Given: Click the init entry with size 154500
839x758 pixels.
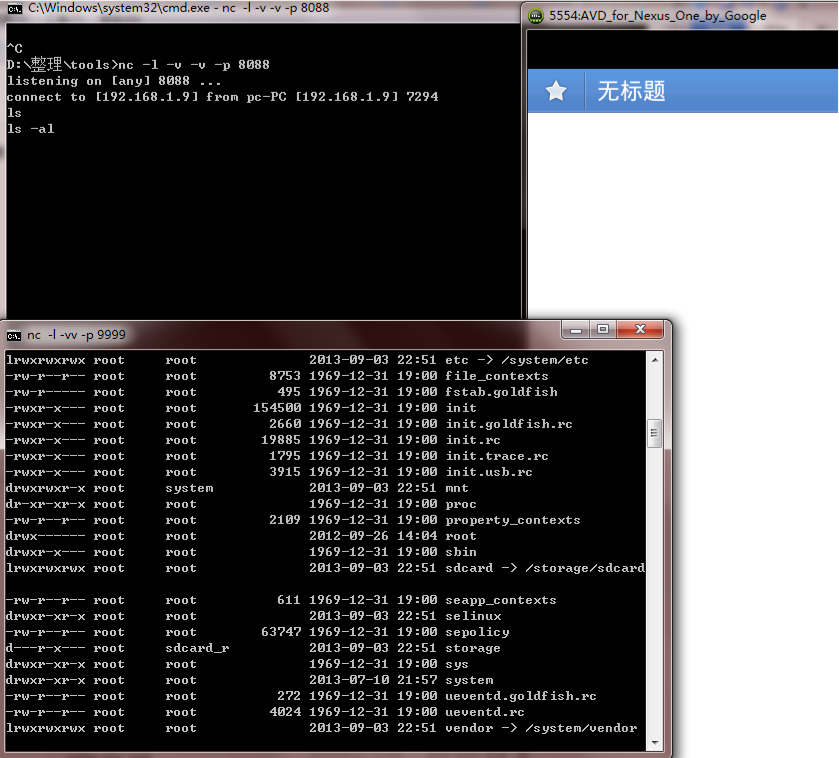Looking at the screenshot, I should coord(461,408).
